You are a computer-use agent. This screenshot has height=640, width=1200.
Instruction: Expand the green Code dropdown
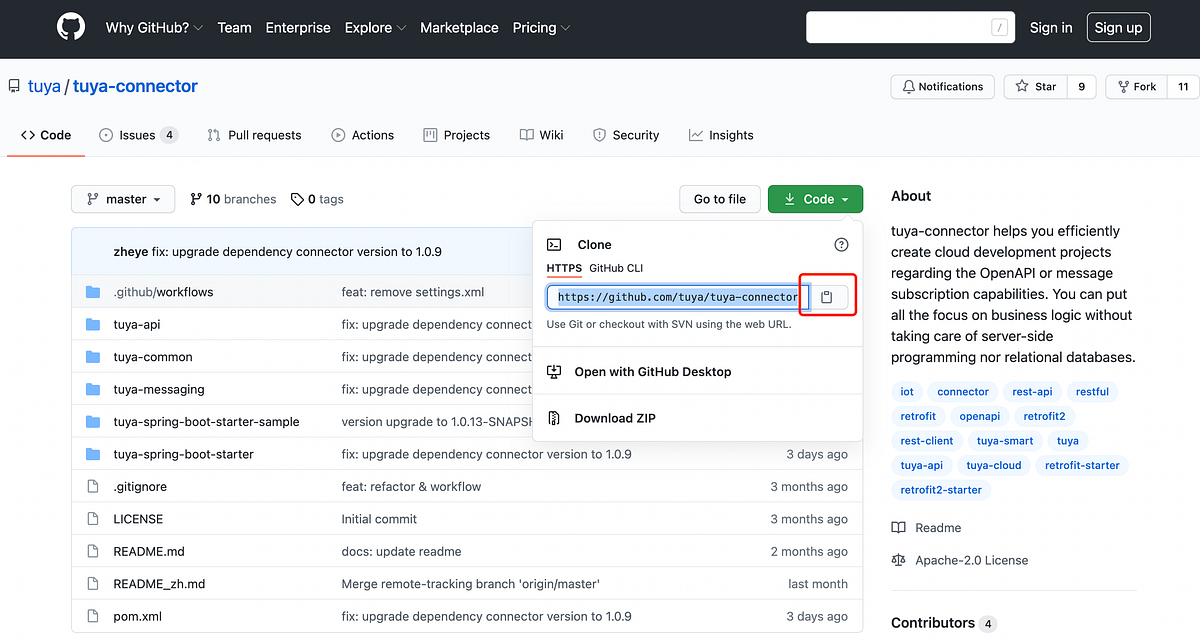coord(815,199)
